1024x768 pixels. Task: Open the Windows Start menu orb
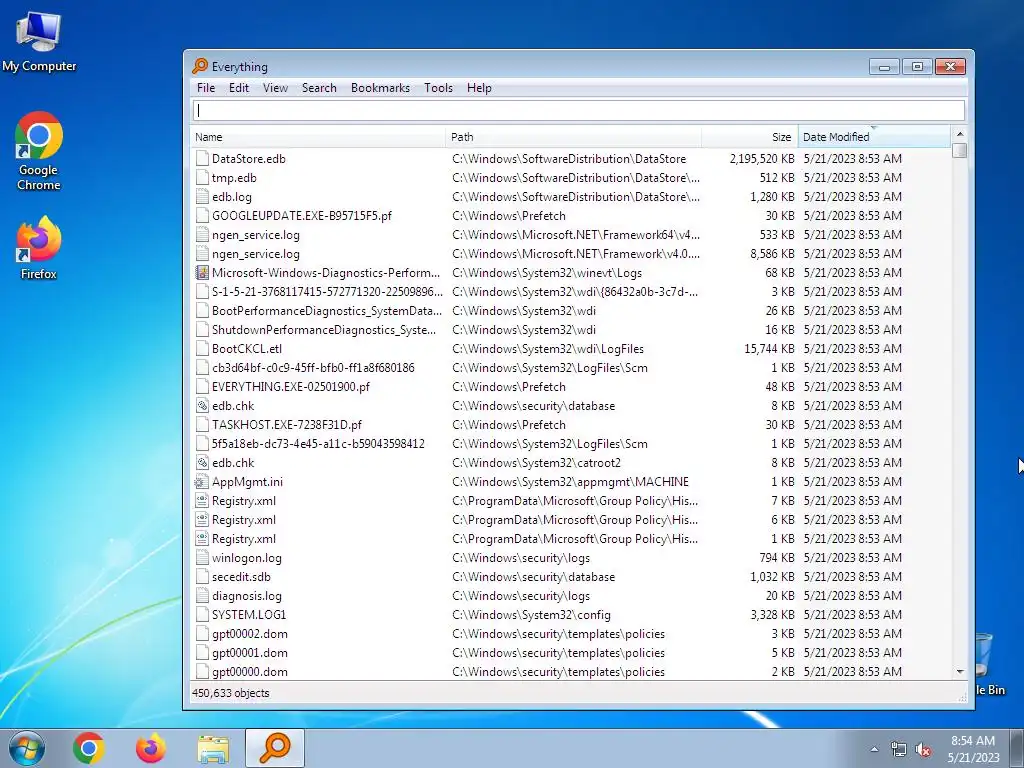pyautogui.click(x=27, y=748)
